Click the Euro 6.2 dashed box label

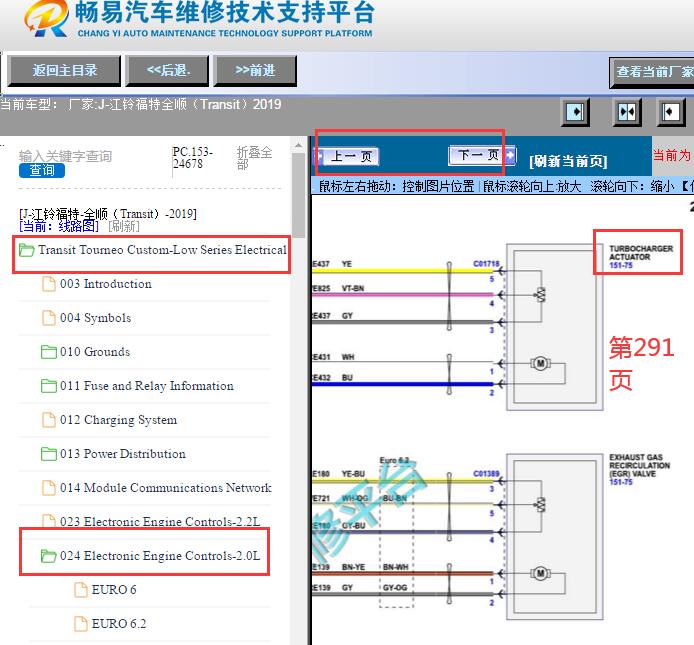click(x=394, y=460)
